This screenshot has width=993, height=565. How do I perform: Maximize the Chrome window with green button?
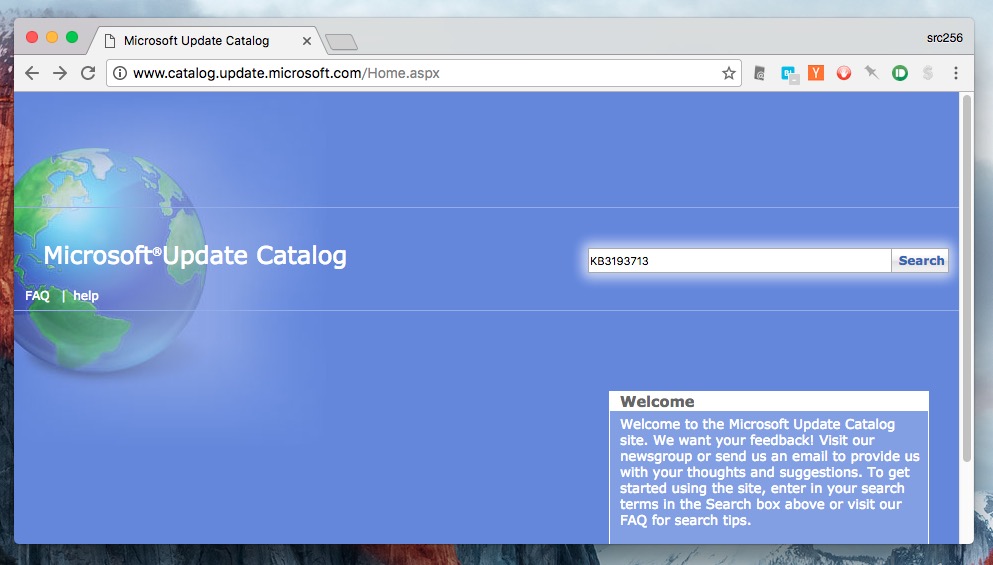(72, 37)
